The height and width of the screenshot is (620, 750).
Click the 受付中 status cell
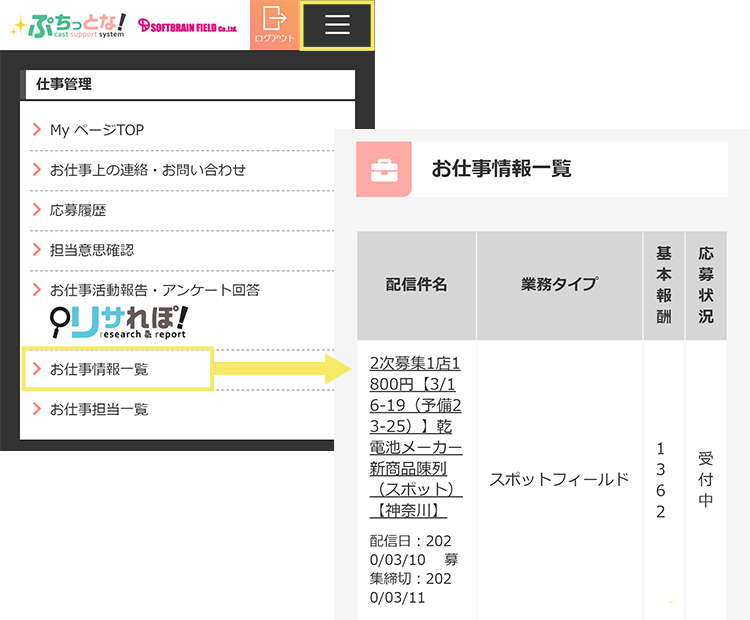706,479
